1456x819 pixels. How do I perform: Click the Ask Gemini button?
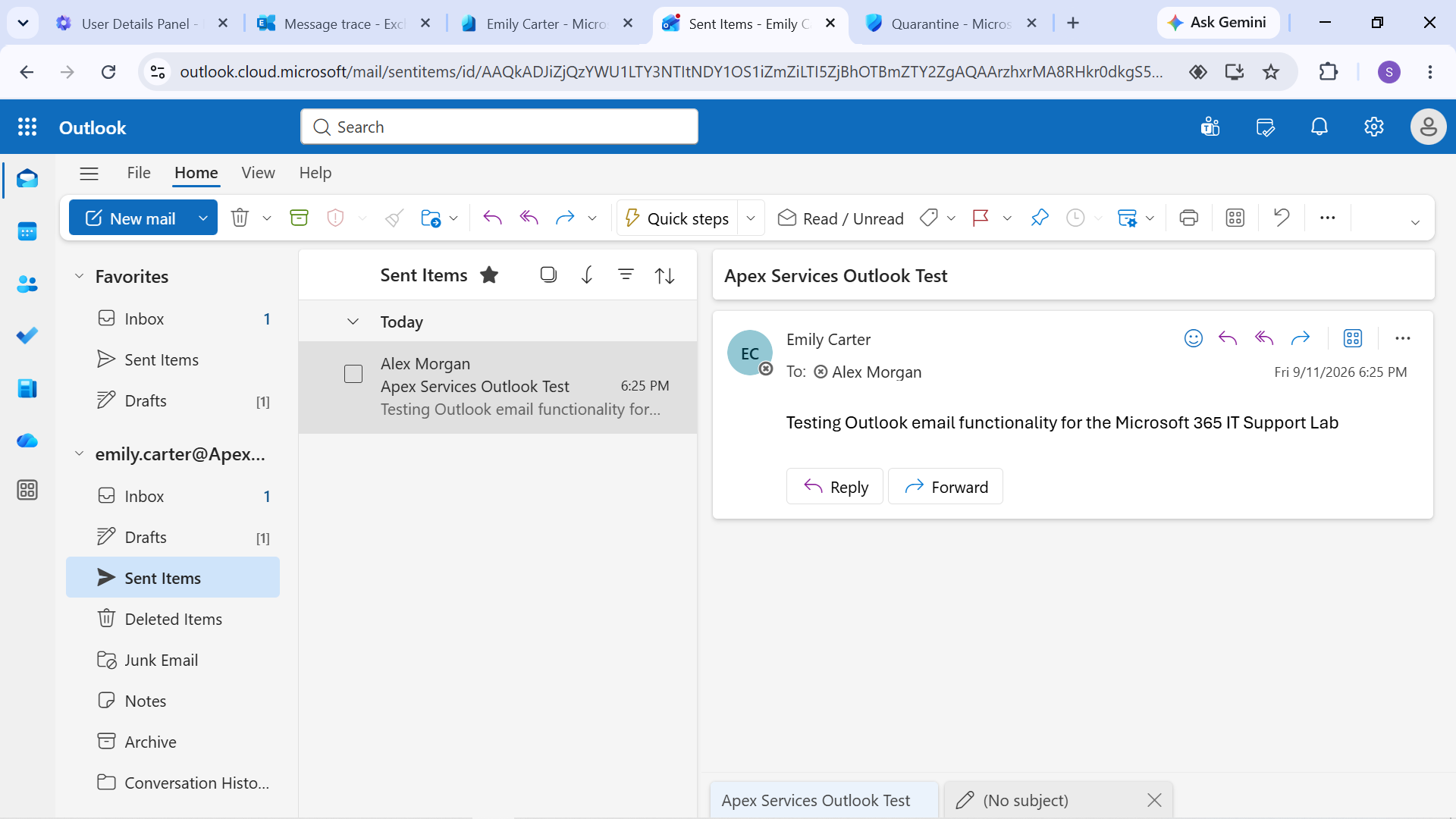pos(1218,23)
